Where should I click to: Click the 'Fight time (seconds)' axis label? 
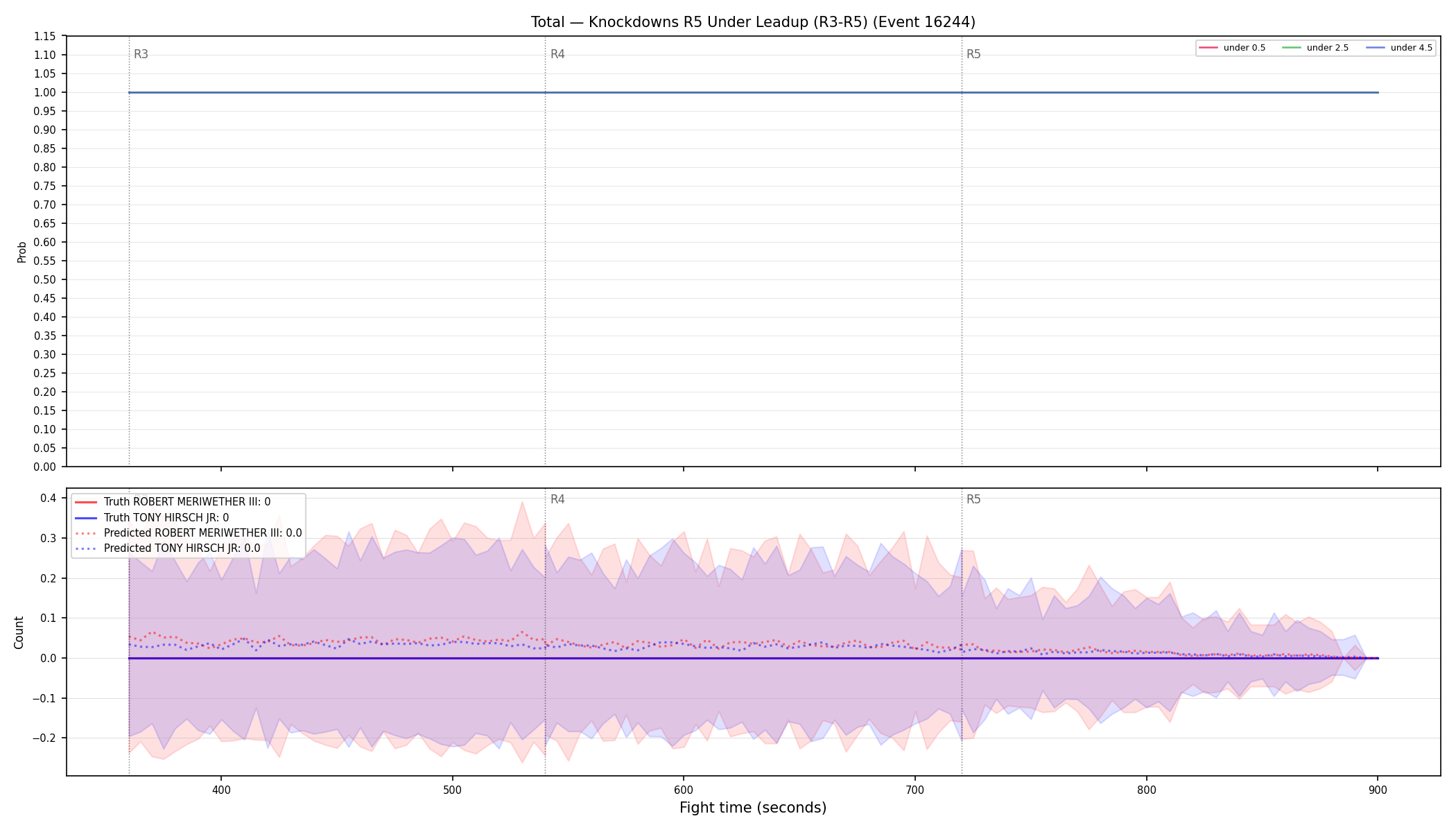pyautogui.click(x=753, y=808)
